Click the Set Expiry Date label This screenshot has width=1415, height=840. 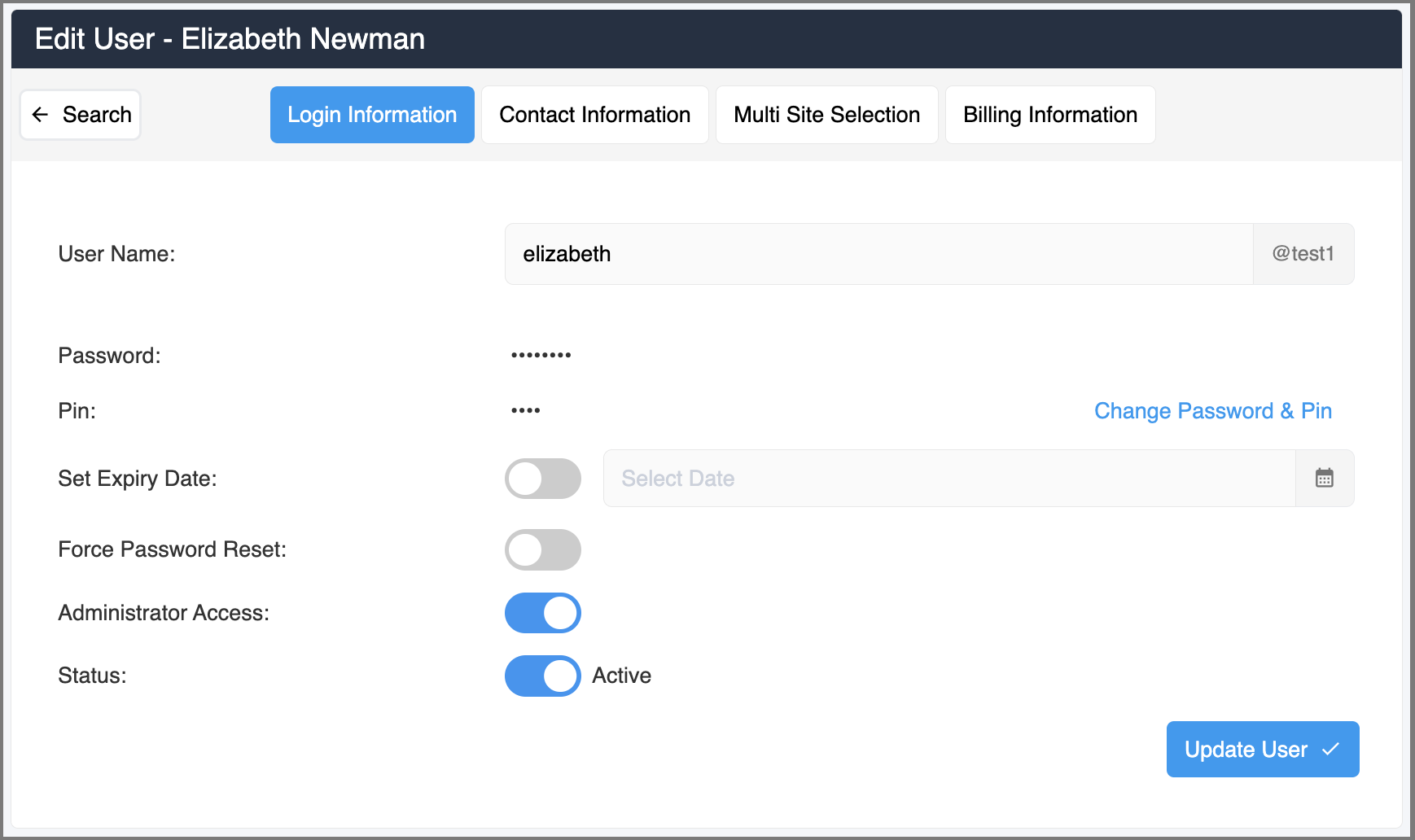click(138, 479)
